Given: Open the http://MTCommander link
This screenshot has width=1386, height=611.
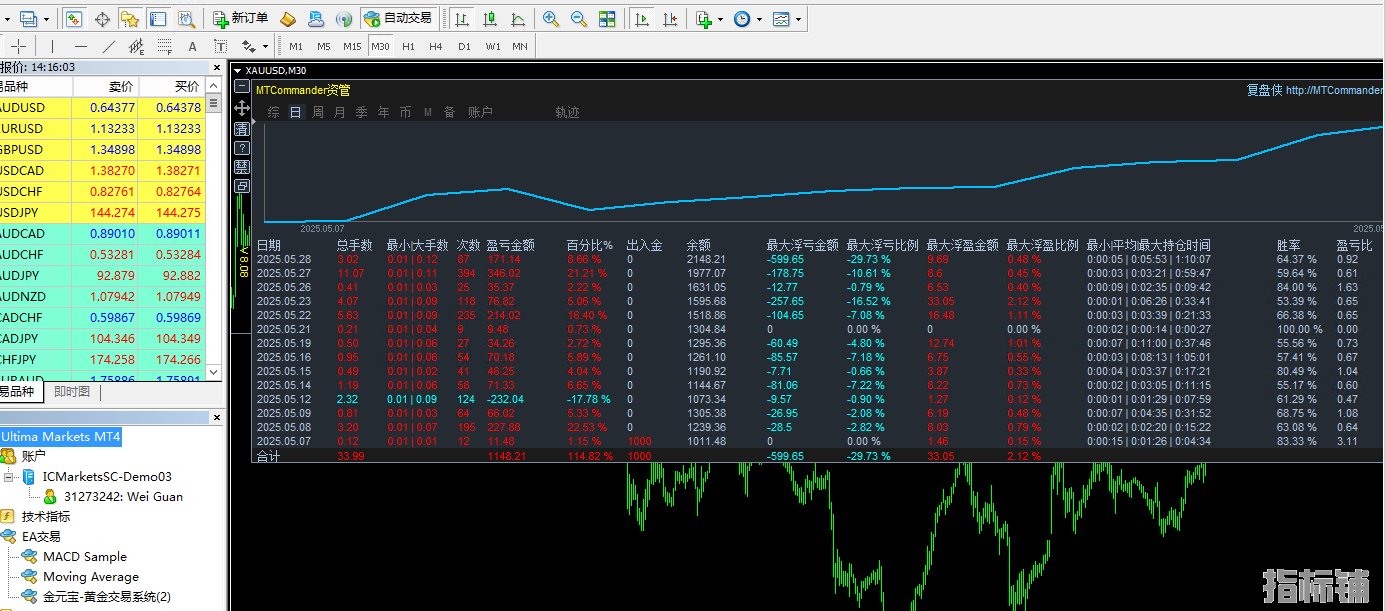Looking at the screenshot, I should tap(1335, 90).
